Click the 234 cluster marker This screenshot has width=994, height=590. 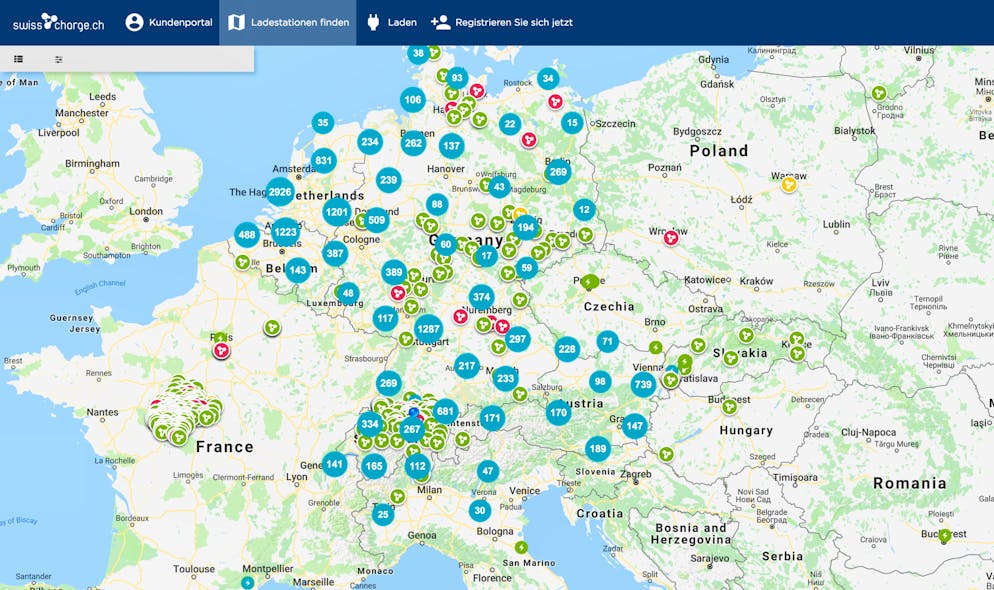(x=370, y=142)
